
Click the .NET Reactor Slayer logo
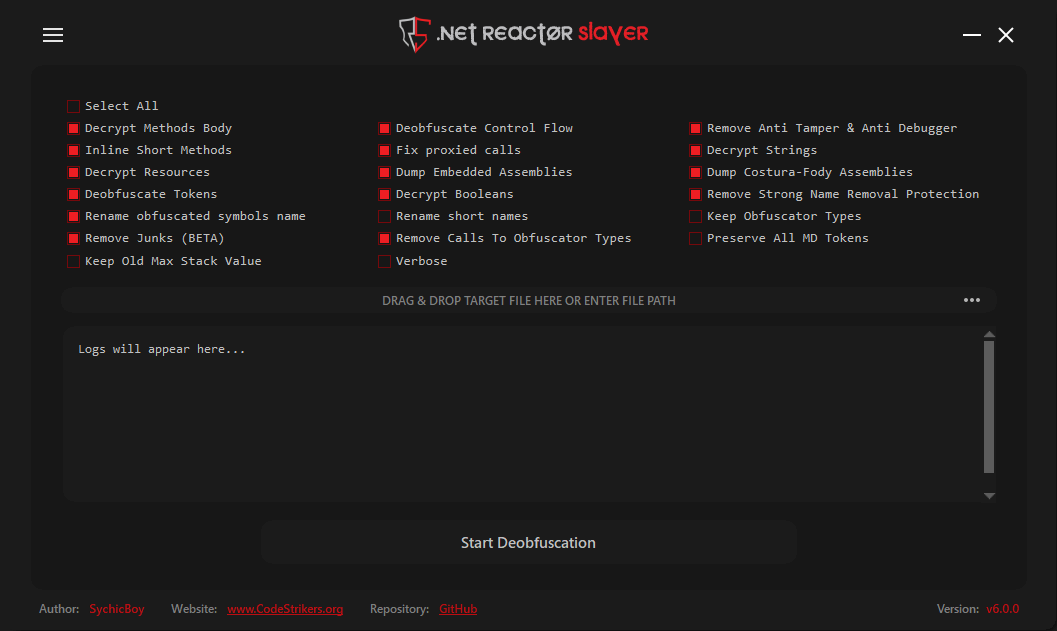coord(523,34)
